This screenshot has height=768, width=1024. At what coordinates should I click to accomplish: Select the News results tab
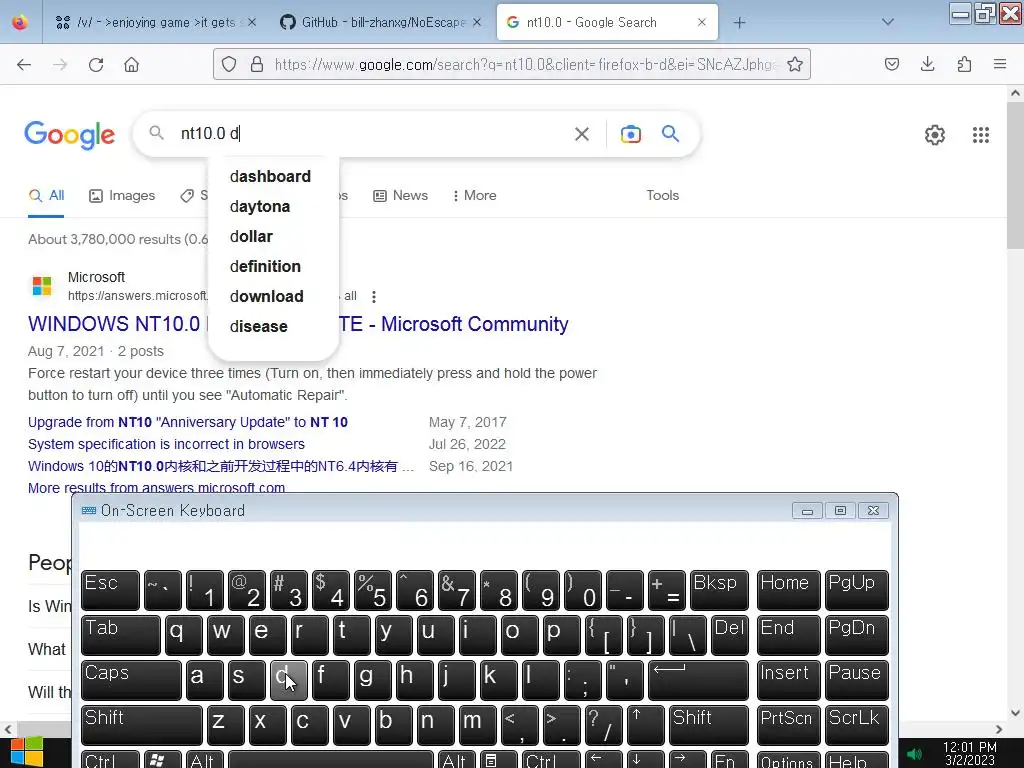point(400,195)
